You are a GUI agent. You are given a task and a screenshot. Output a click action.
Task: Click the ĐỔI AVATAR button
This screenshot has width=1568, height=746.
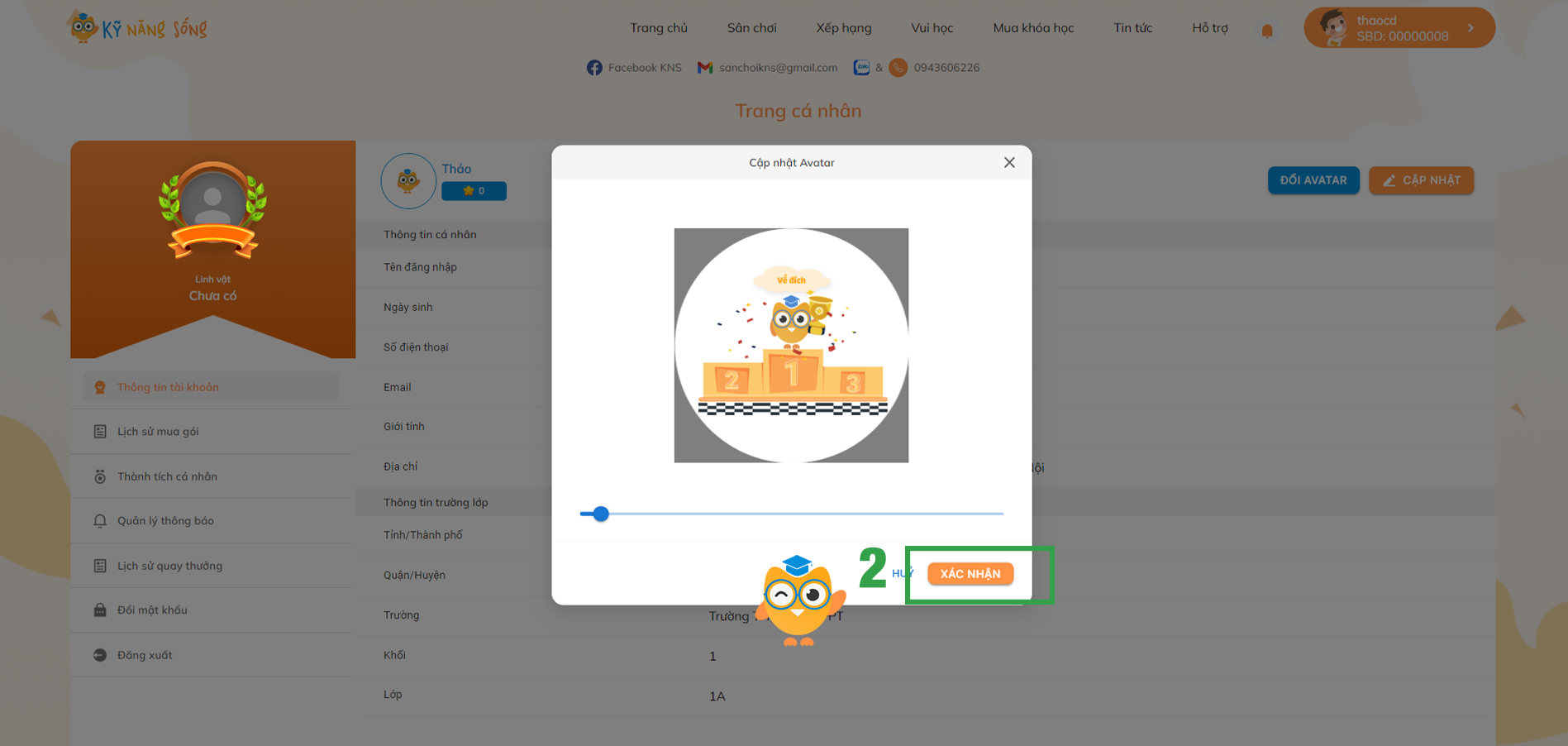(1313, 180)
